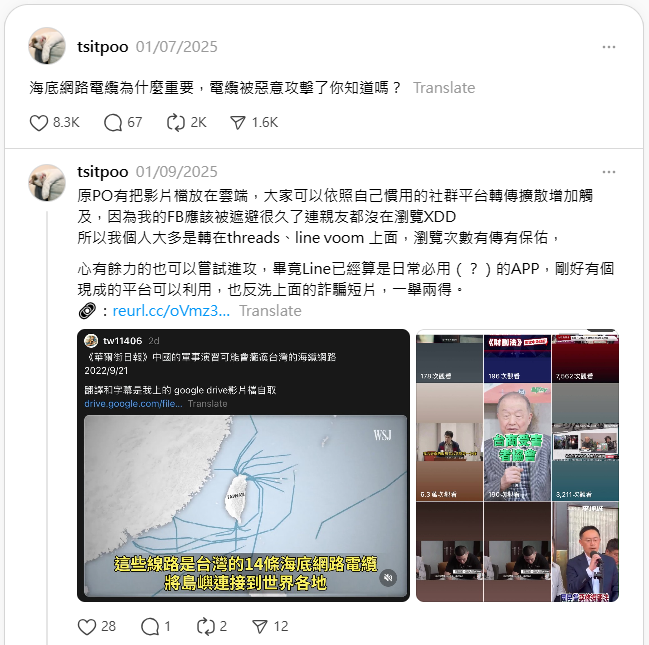The width and height of the screenshot is (649, 645).
Task: Open comments on the post with 67 replies
Action: click(x=113, y=123)
